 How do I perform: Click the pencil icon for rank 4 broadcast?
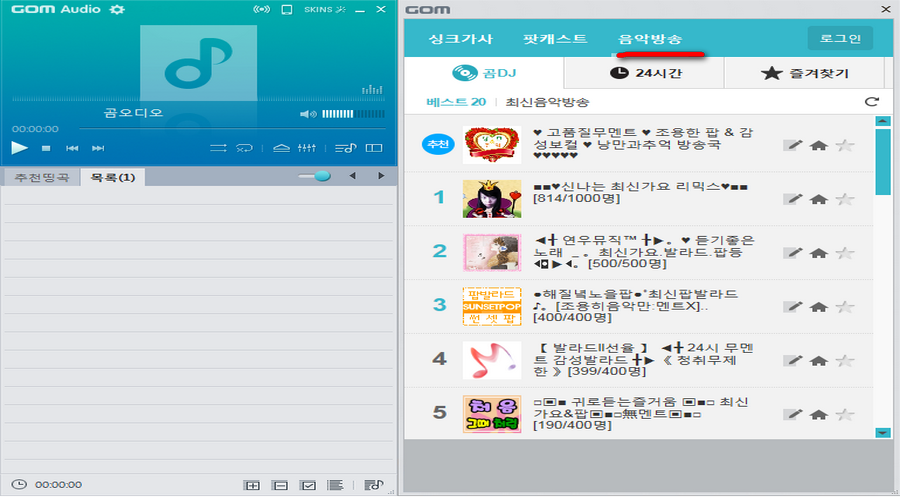(793, 360)
